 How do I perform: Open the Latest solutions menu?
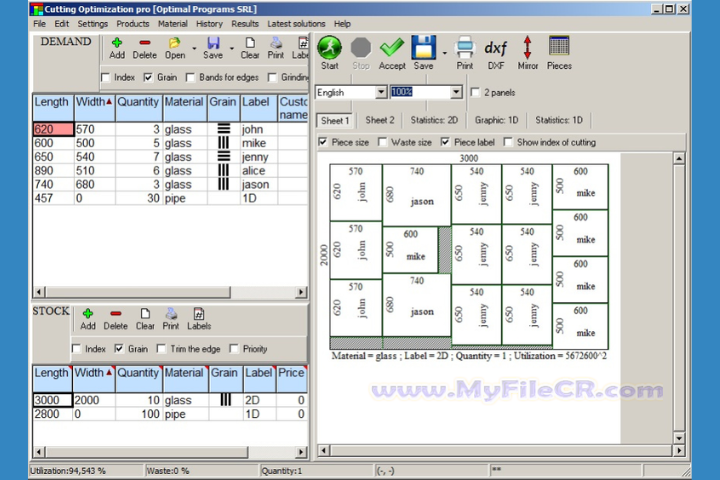point(296,24)
